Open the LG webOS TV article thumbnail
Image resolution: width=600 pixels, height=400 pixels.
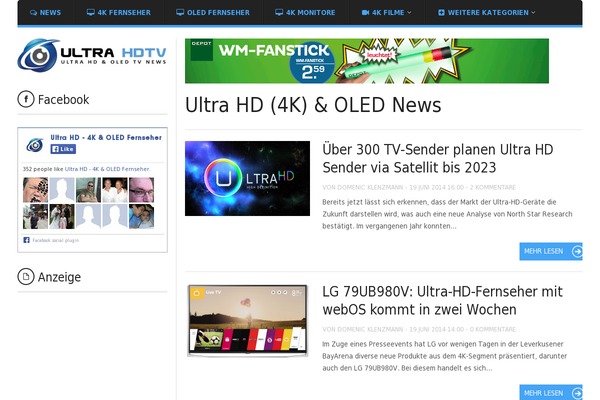point(247,321)
